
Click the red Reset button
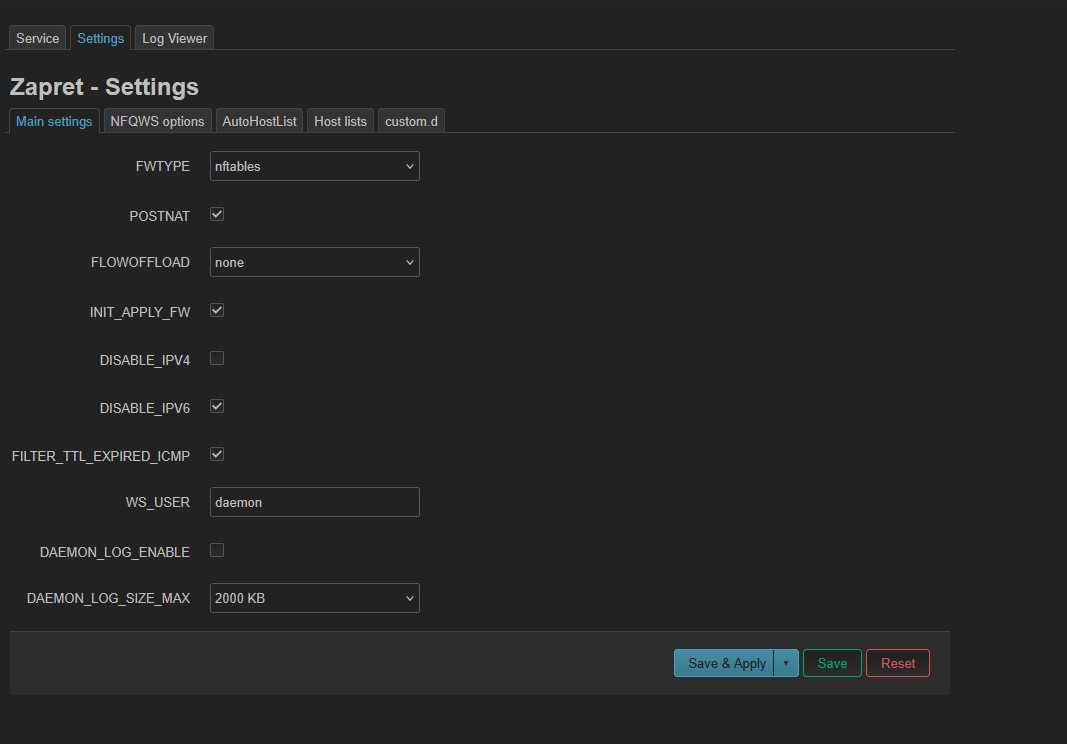(898, 663)
